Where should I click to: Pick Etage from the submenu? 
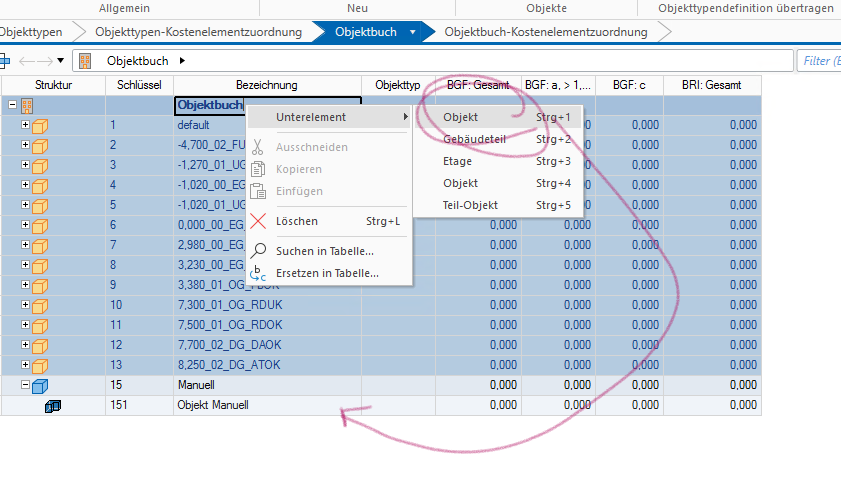coord(457,161)
